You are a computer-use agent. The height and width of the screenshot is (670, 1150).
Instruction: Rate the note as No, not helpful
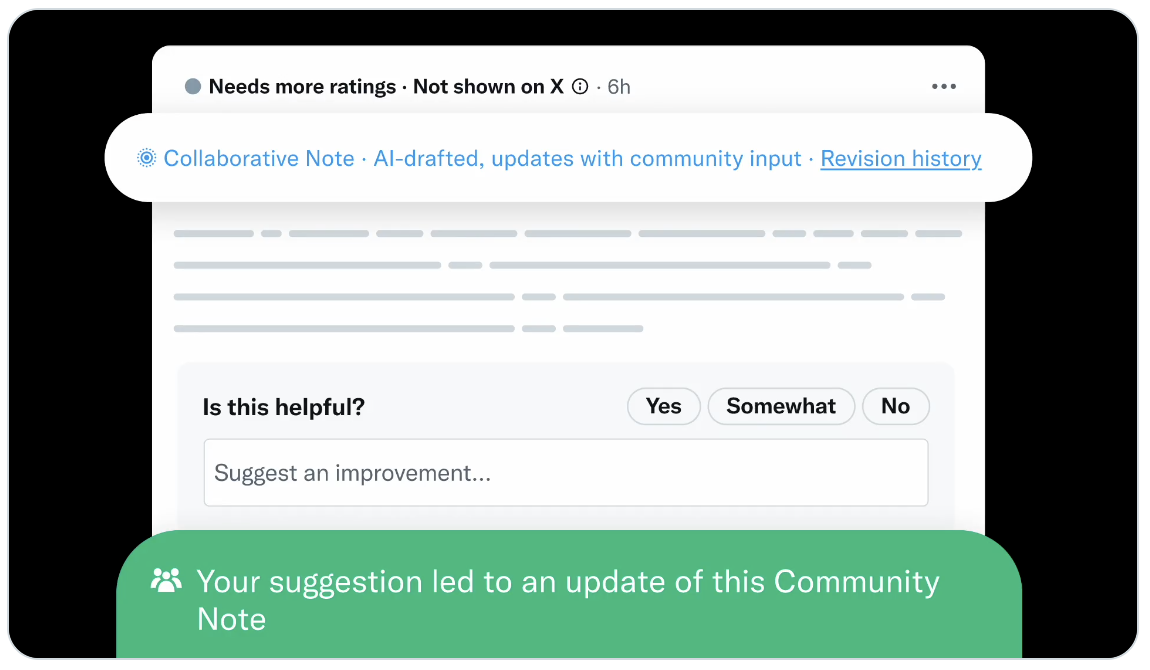click(x=896, y=406)
